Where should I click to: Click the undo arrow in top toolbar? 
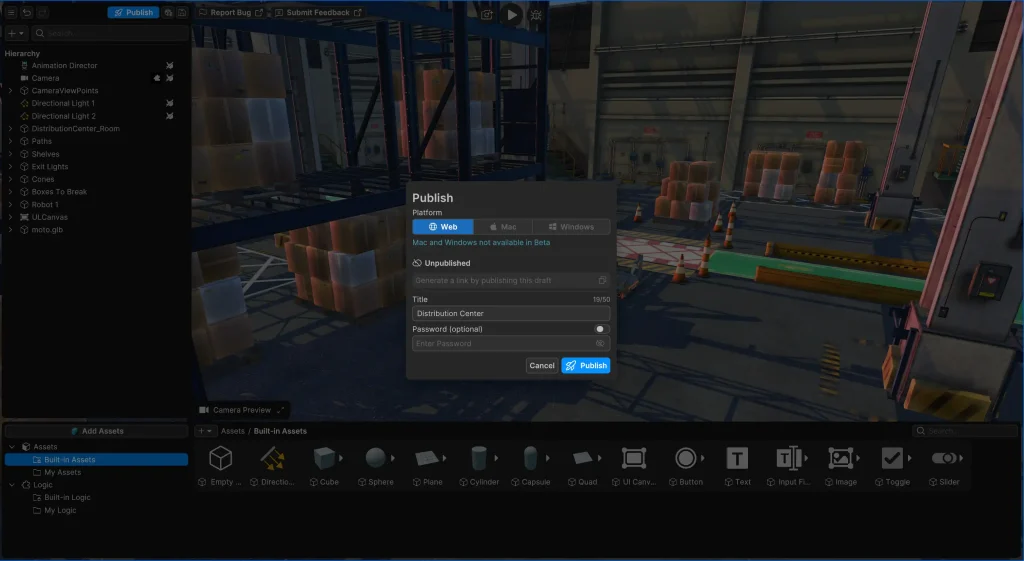(27, 13)
